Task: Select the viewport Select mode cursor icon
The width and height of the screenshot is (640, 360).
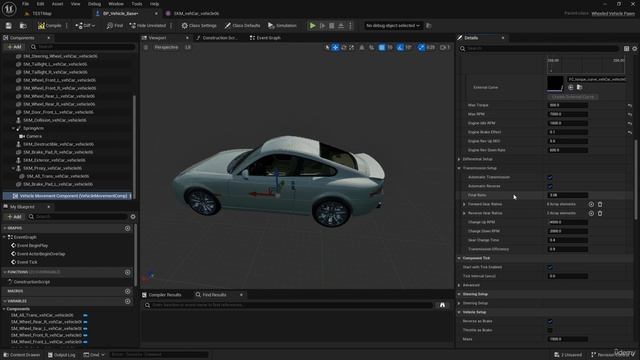Action: (327, 47)
